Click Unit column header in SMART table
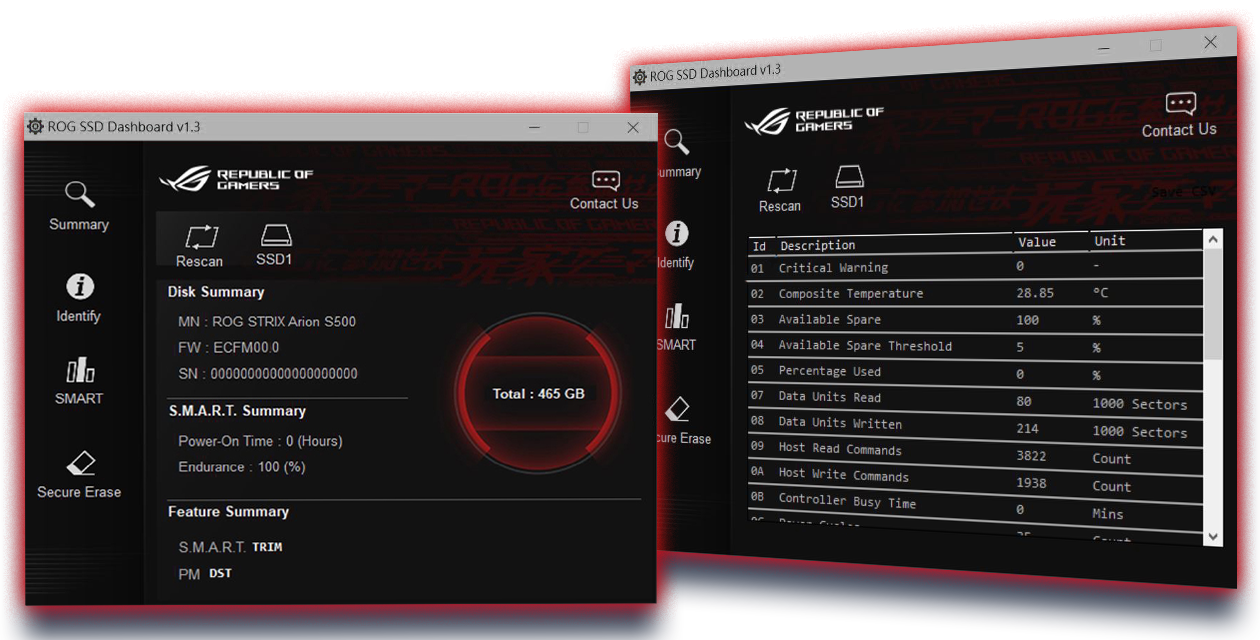The height and width of the screenshot is (640, 1260). coord(1109,241)
